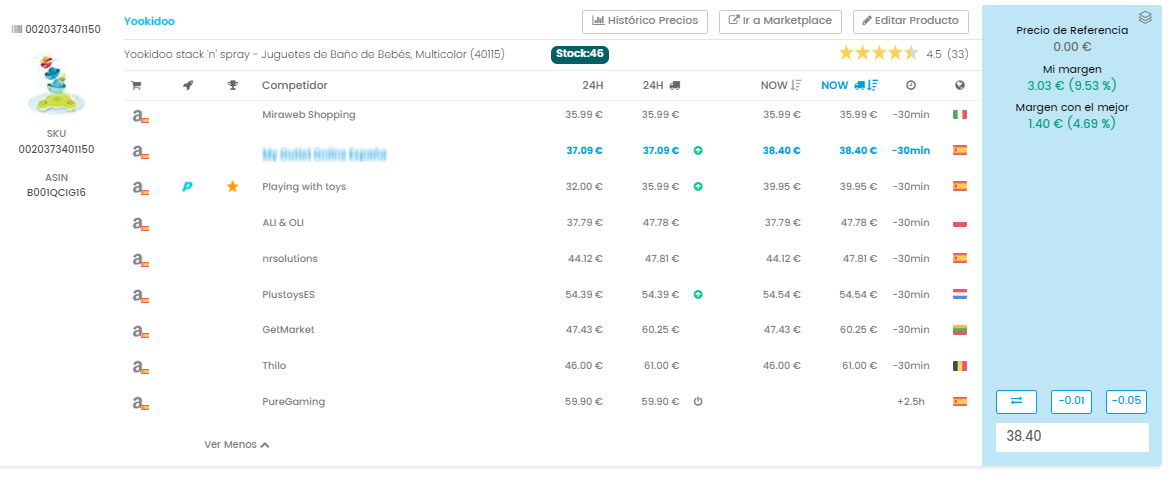The width and height of the screenshot is (1171, 477).
Task: Collapse list with Ver Menos
Action: pyautogui.click(x=237, y=444)
